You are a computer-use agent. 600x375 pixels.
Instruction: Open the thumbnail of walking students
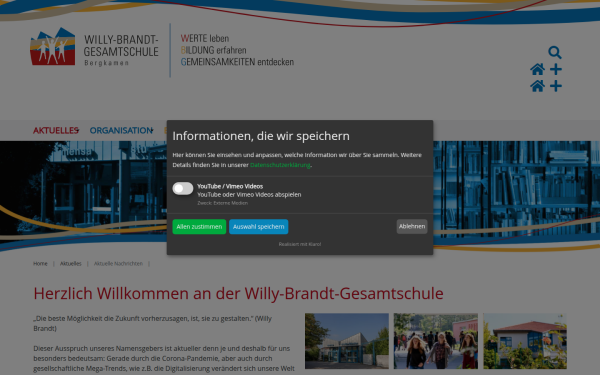point(436,341)
